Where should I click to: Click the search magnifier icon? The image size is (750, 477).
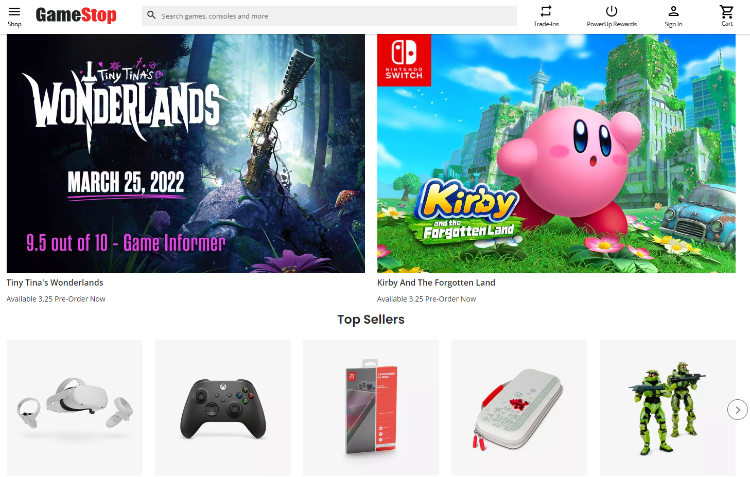pyautogui.click(x=151, y=15)
